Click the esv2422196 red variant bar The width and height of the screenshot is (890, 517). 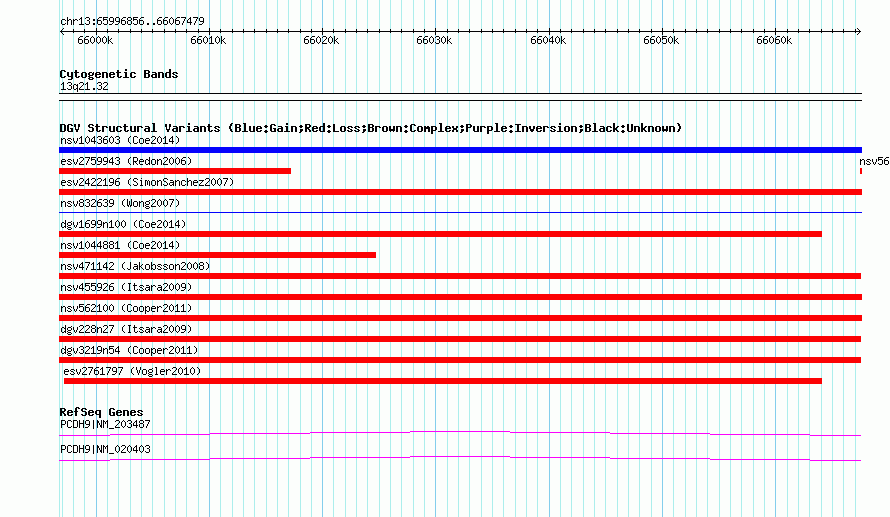pyautogui.click(x=460, y=192)
